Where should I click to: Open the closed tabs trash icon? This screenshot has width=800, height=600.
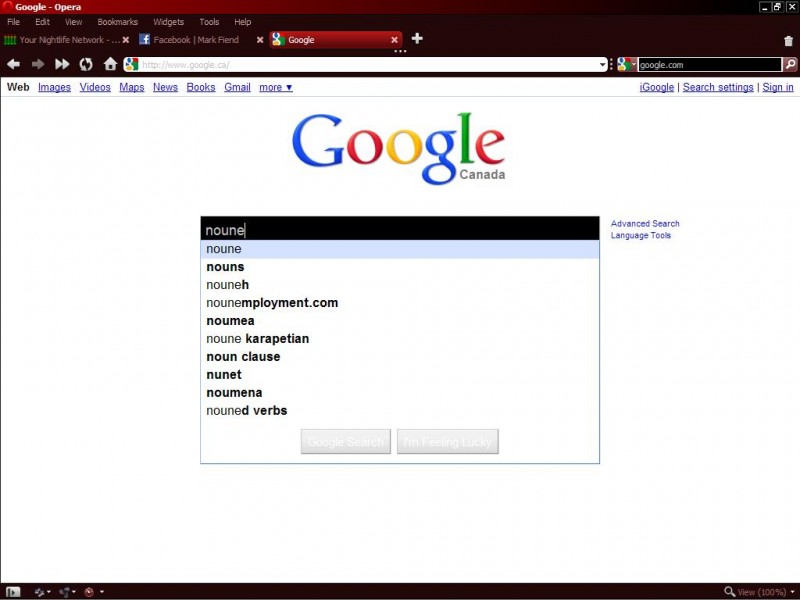tap(788, 41)
